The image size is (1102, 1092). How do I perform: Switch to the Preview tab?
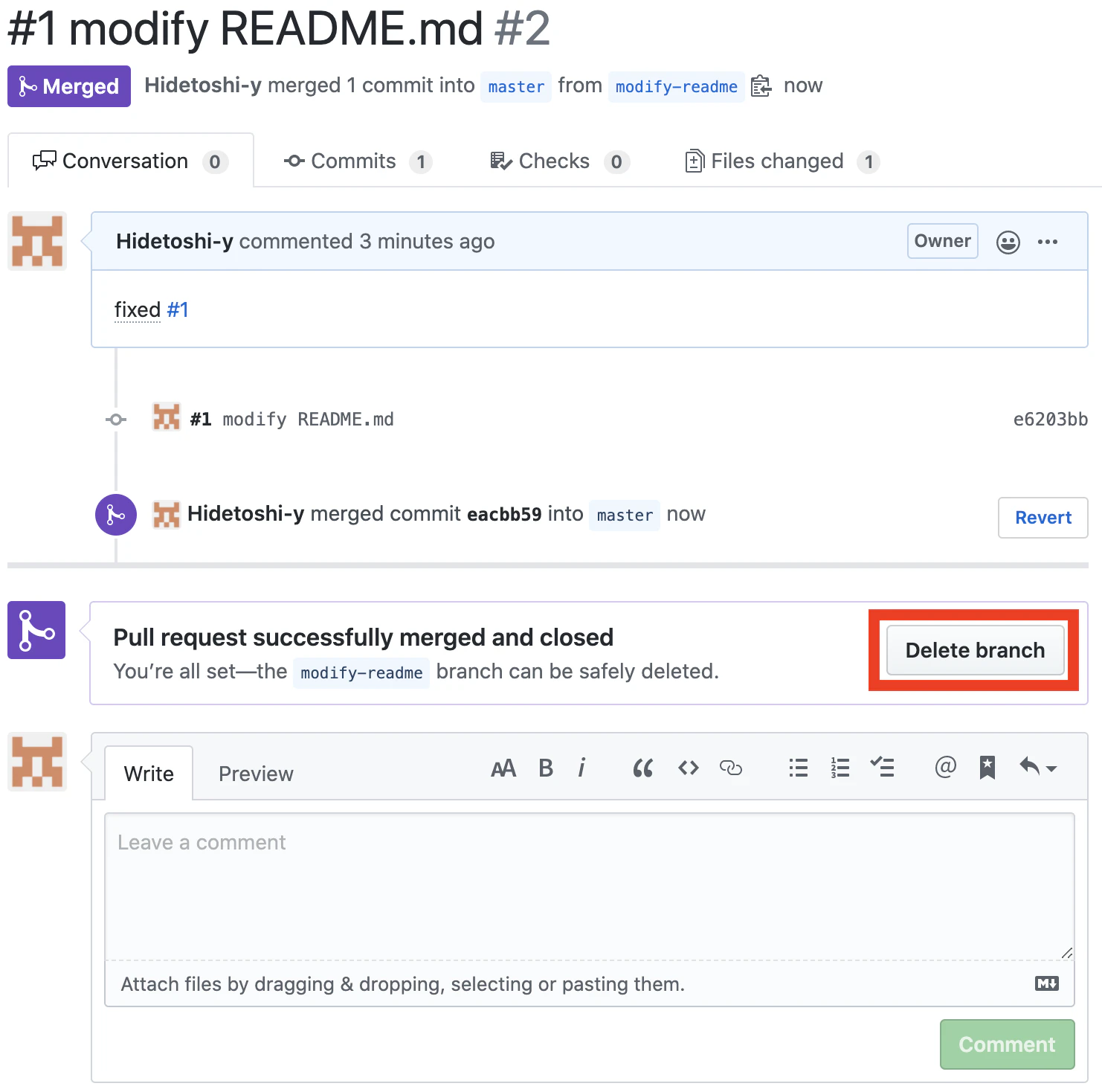pos(256,774)
